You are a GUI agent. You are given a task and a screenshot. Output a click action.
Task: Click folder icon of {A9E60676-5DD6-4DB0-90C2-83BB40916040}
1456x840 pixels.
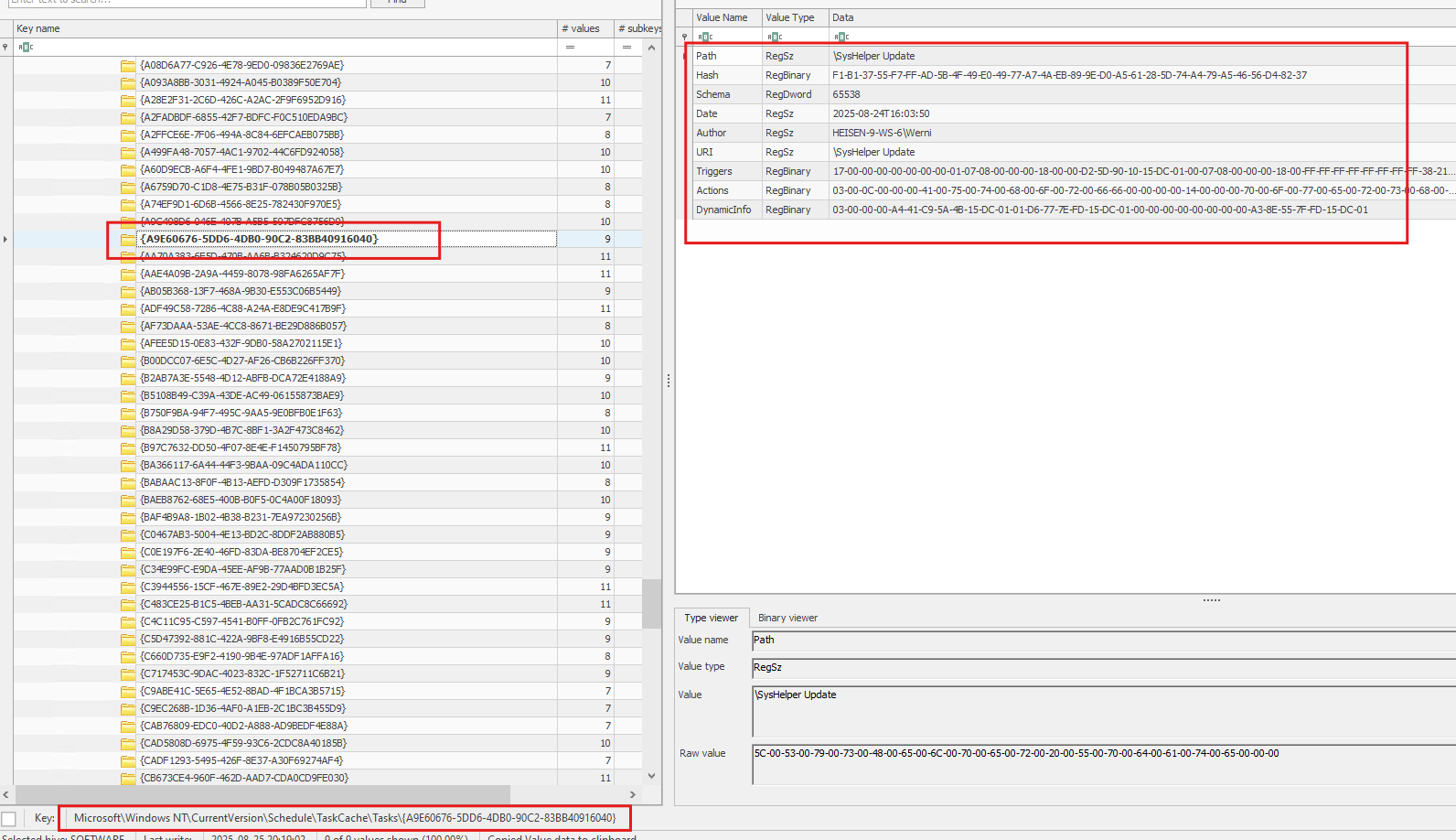pos(128,239)
